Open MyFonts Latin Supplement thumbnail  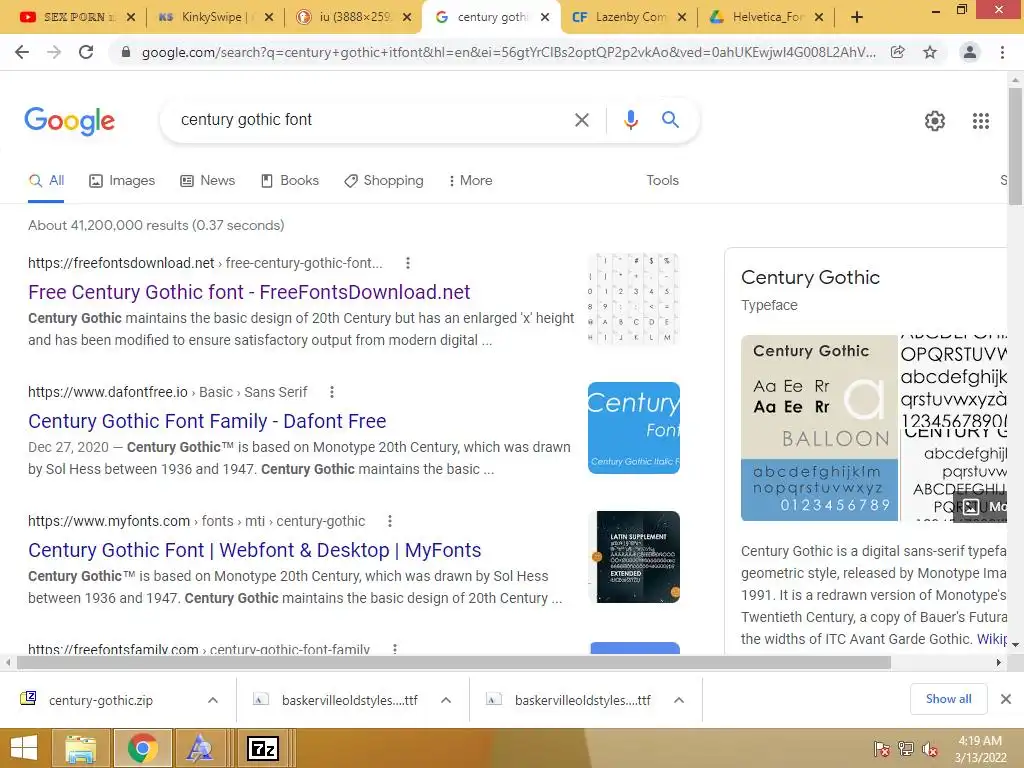pyautogui.click(x=633, y=557)
